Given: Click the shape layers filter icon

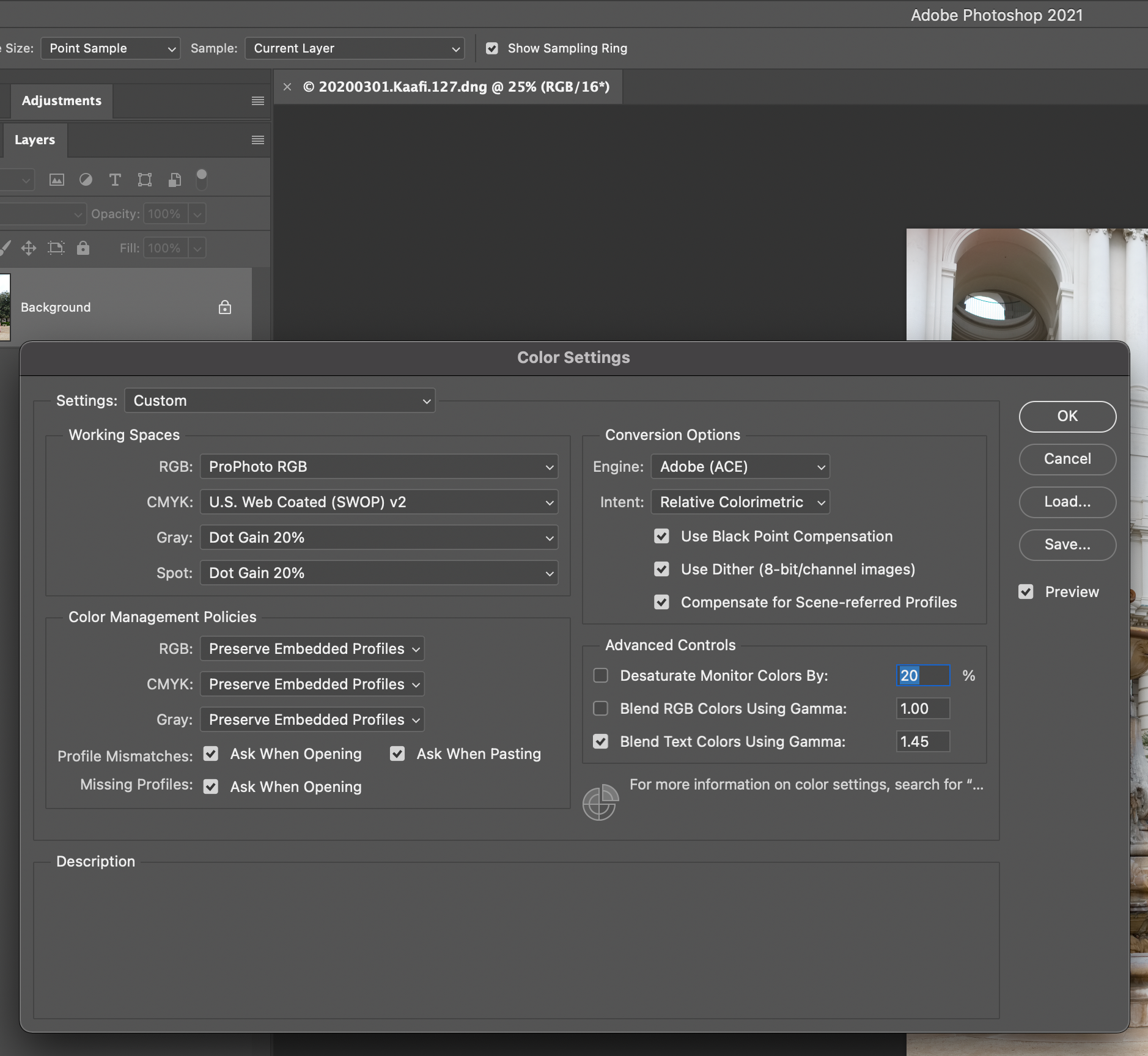Looking at the screenshot, I should pos(145,180).
